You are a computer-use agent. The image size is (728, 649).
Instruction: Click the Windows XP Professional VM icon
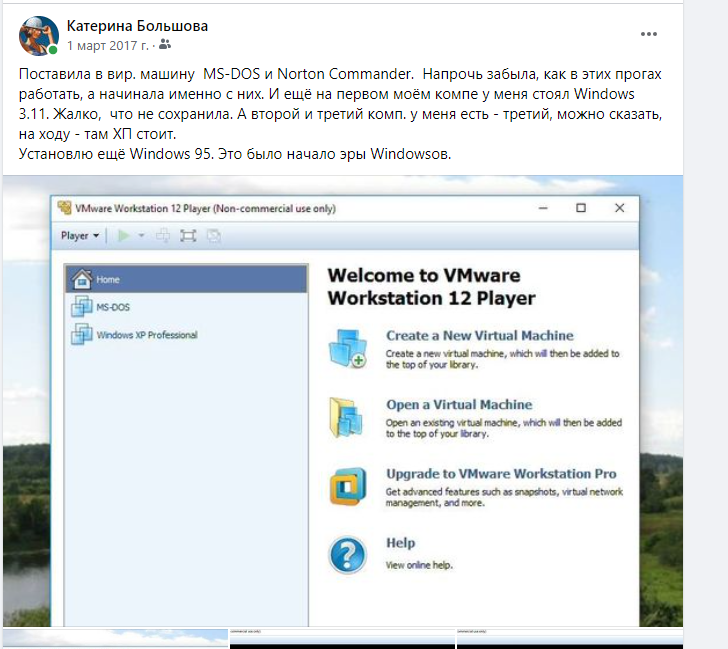82,334
